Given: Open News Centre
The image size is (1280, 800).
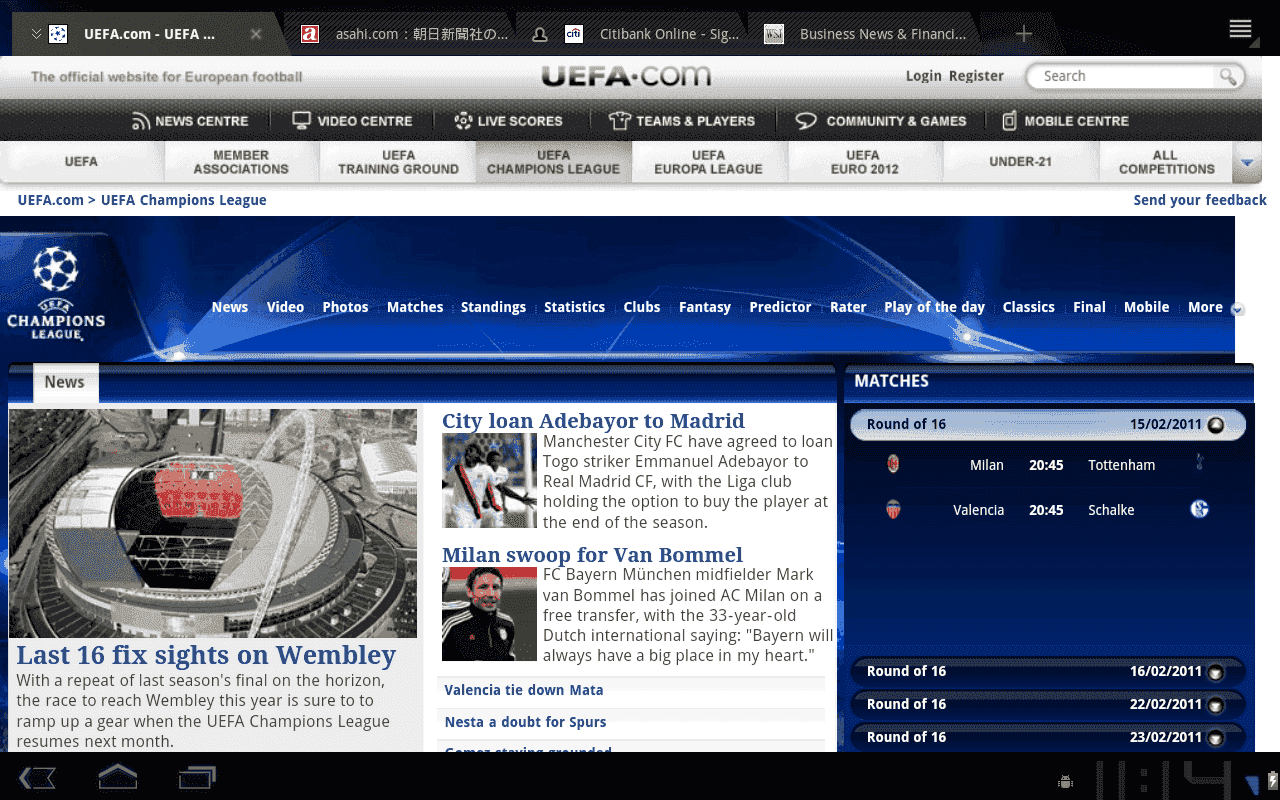Looking at the screenshot, I should click(x=190, y=121).
